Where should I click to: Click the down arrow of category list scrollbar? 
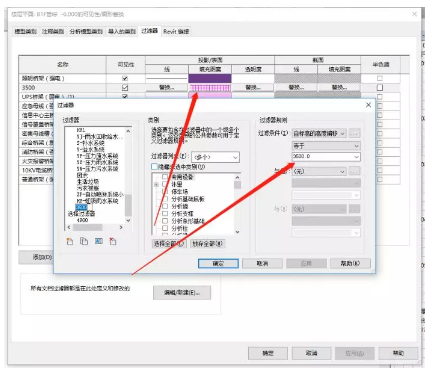click(x=237, y=232)
